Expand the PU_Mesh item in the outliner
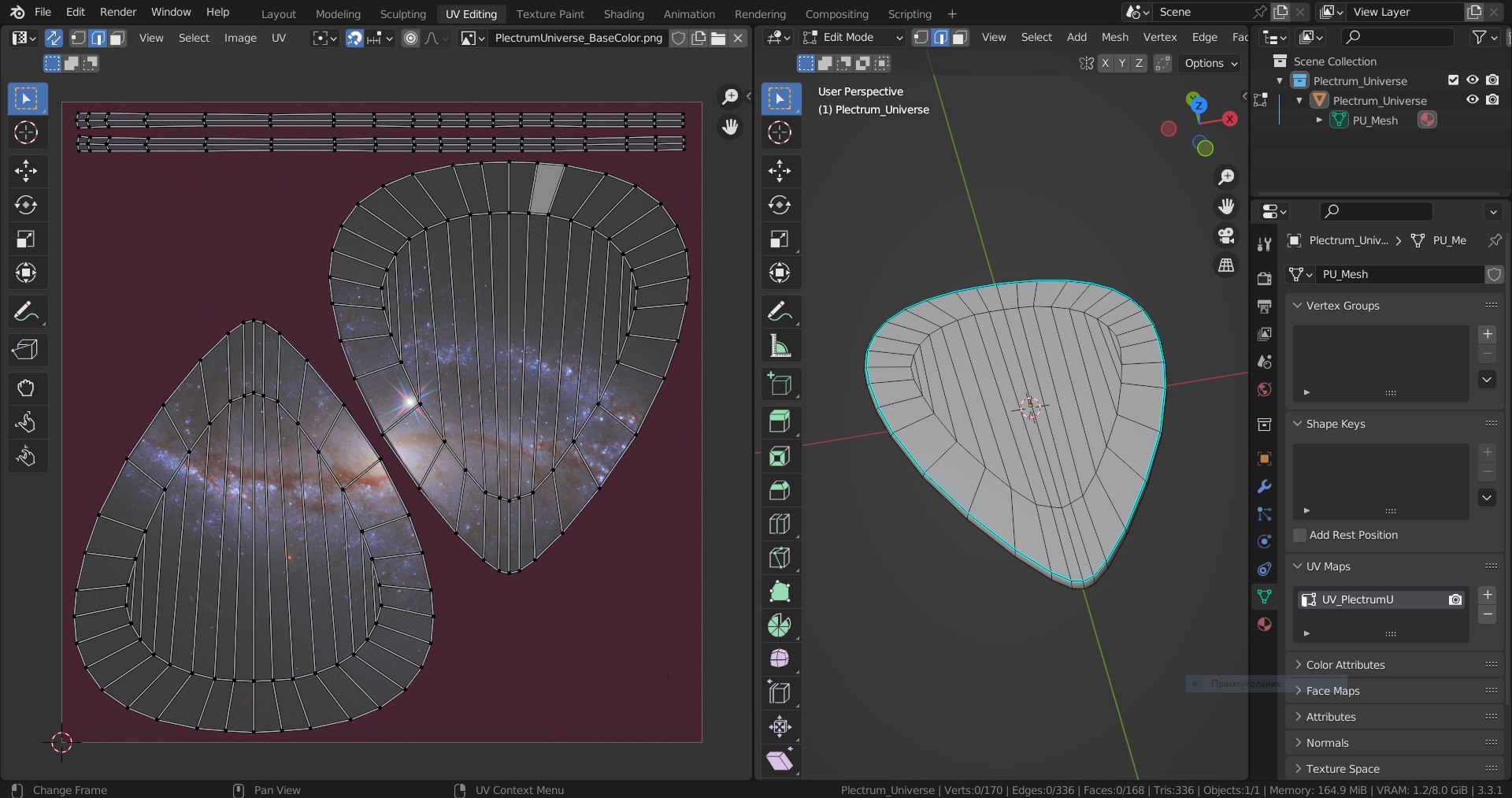1512x798 pixels. click(1319, 120)
